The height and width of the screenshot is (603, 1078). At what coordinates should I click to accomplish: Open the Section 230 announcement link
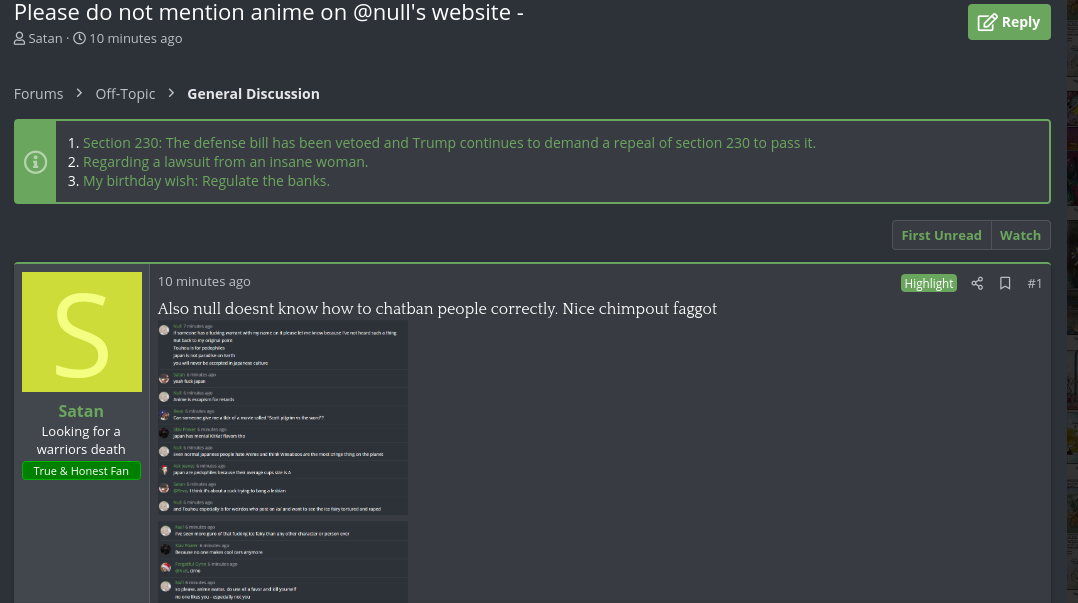[449, 143]
